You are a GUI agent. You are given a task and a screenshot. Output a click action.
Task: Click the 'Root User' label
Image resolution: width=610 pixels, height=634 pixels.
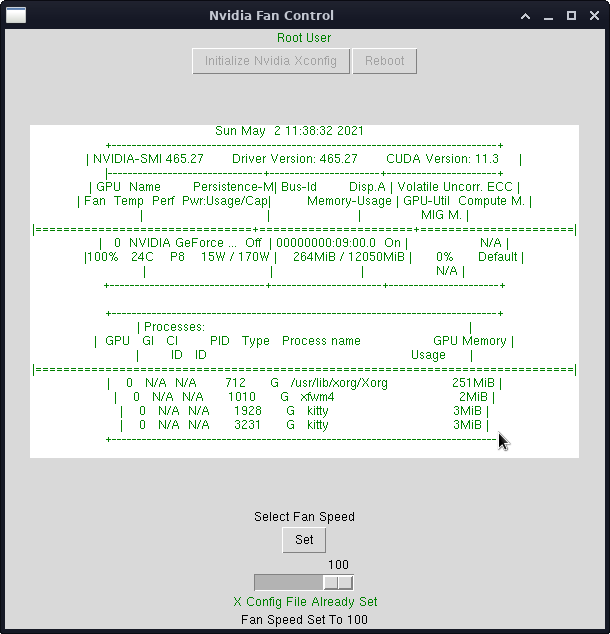click(304, 38)
